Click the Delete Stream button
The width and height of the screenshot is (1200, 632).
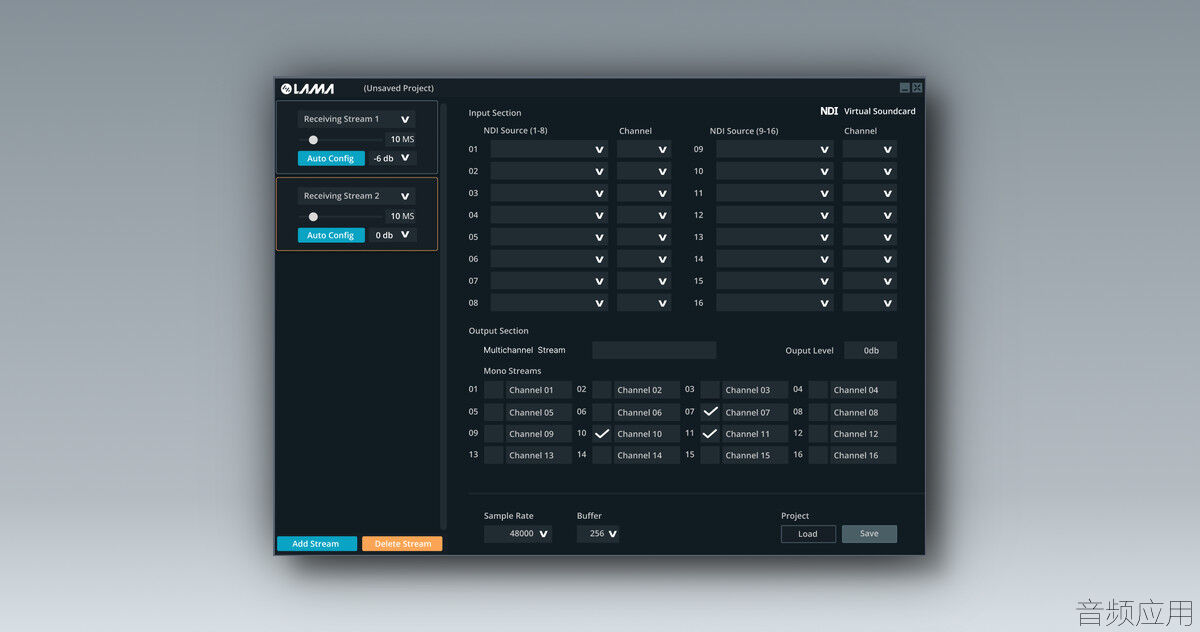click(402, 544)
